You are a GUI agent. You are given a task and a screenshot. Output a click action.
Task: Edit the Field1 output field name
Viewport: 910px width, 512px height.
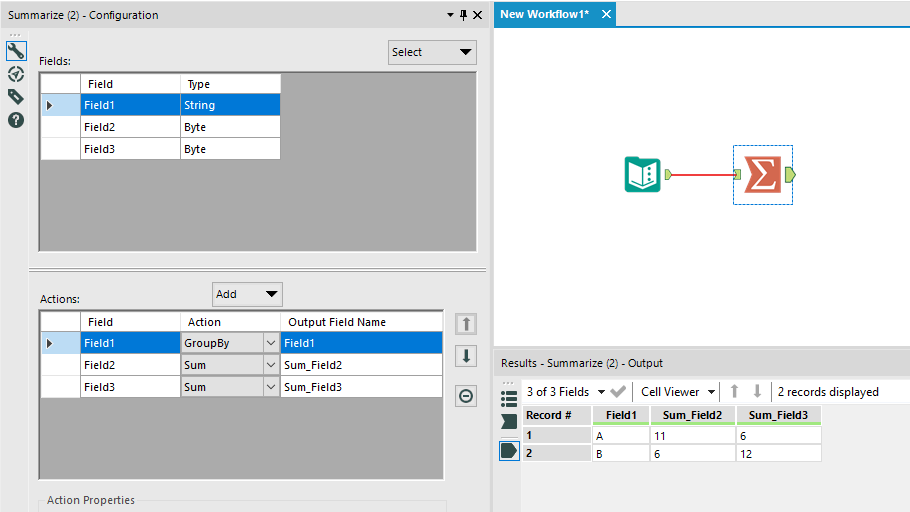(361, 343)
